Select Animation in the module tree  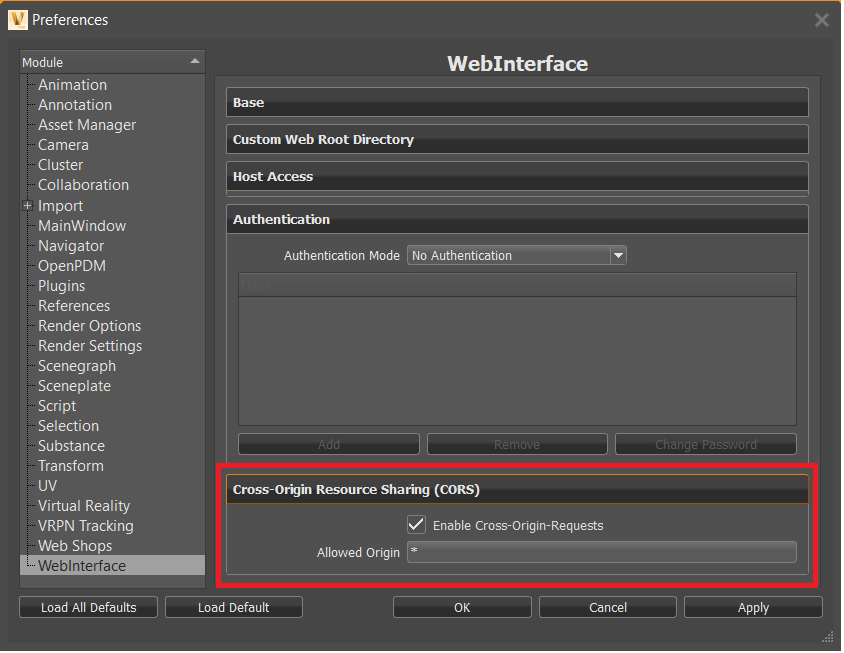pos(72,85)
